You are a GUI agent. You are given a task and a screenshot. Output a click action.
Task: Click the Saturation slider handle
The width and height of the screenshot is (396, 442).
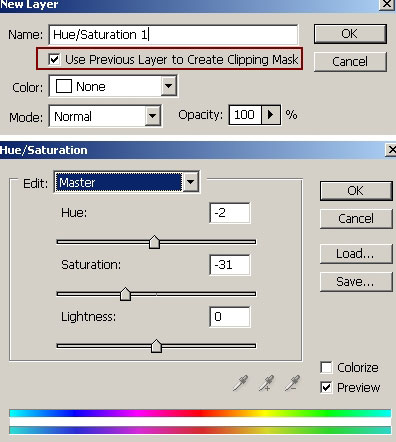pos(125,294)
